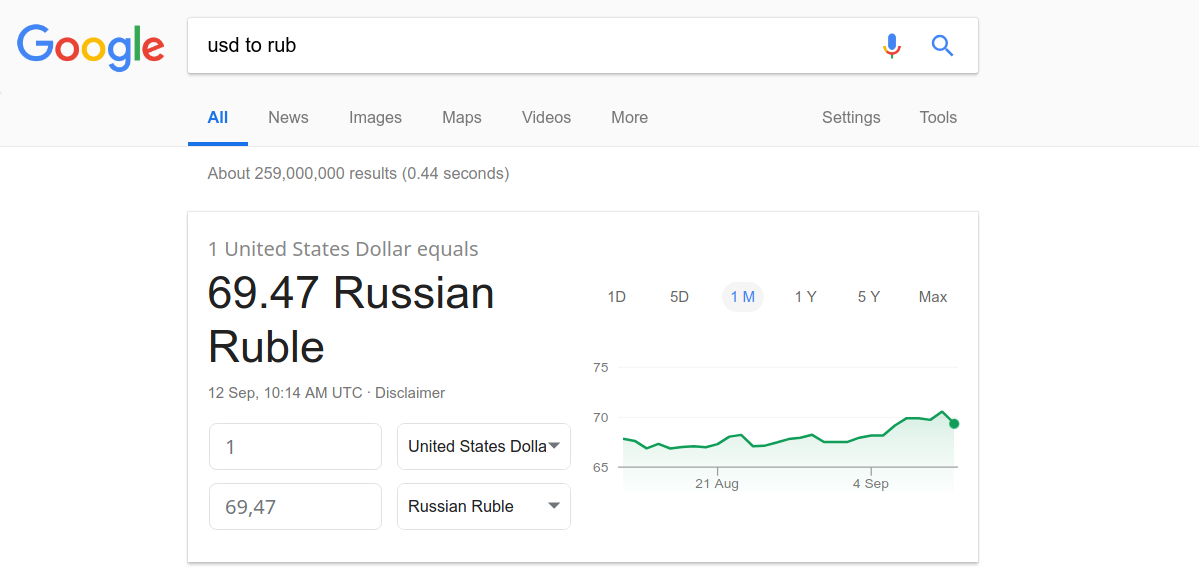This screenshot has width=1199, height=573.
Task: Select the 5 Y chart range
Action: click(868, 297)
